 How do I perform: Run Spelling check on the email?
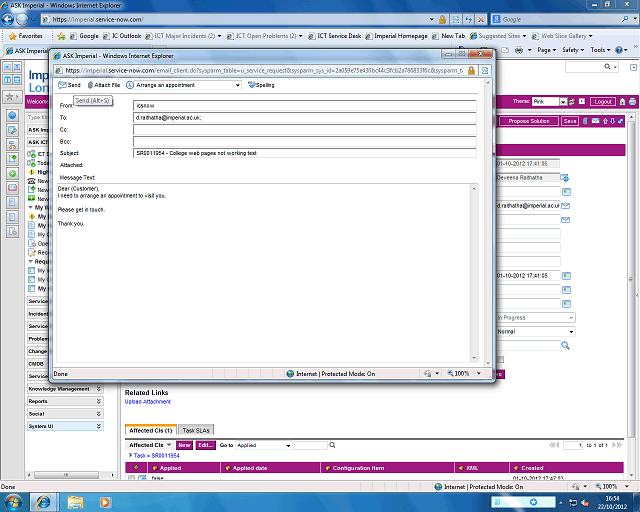point(261,85)
